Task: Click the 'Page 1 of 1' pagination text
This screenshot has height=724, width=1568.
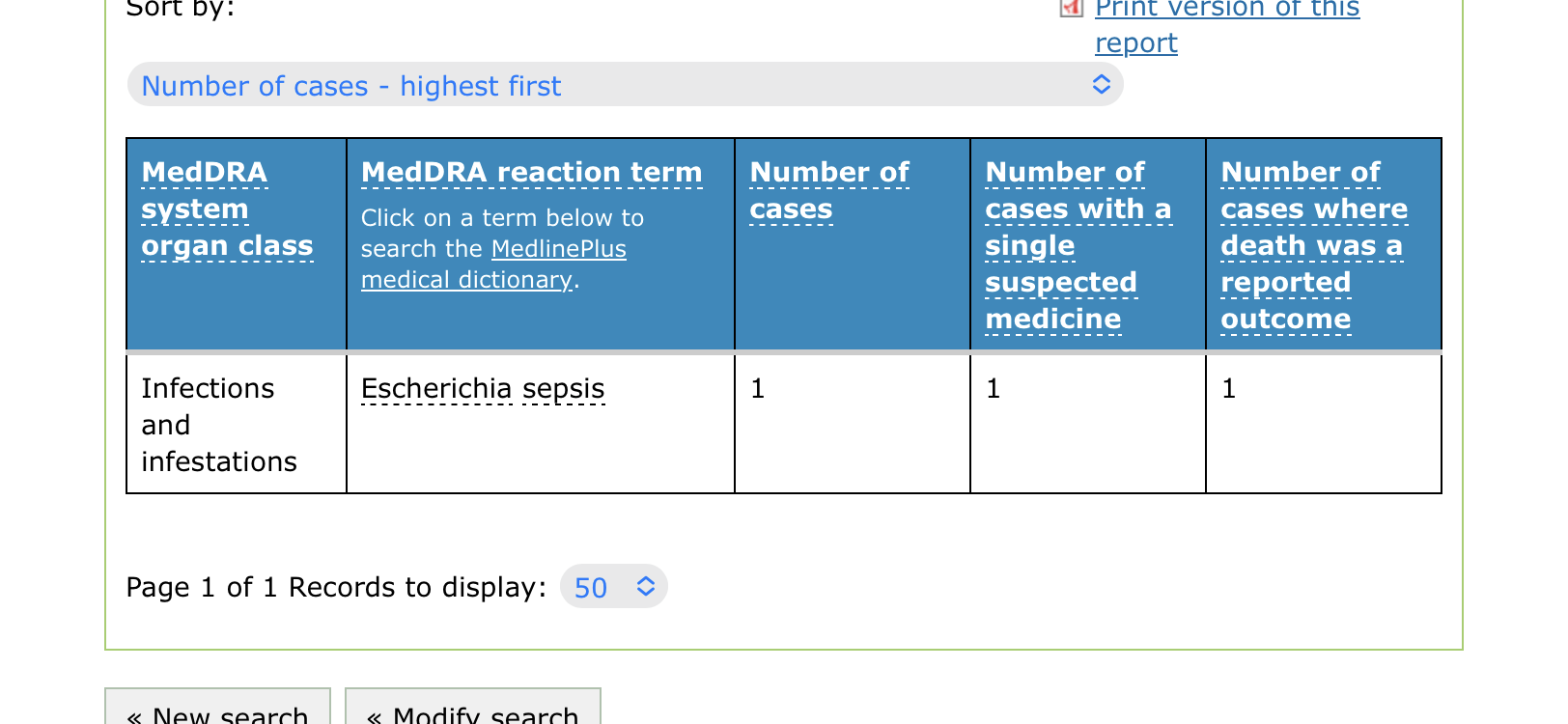Action: coord(201,587)
